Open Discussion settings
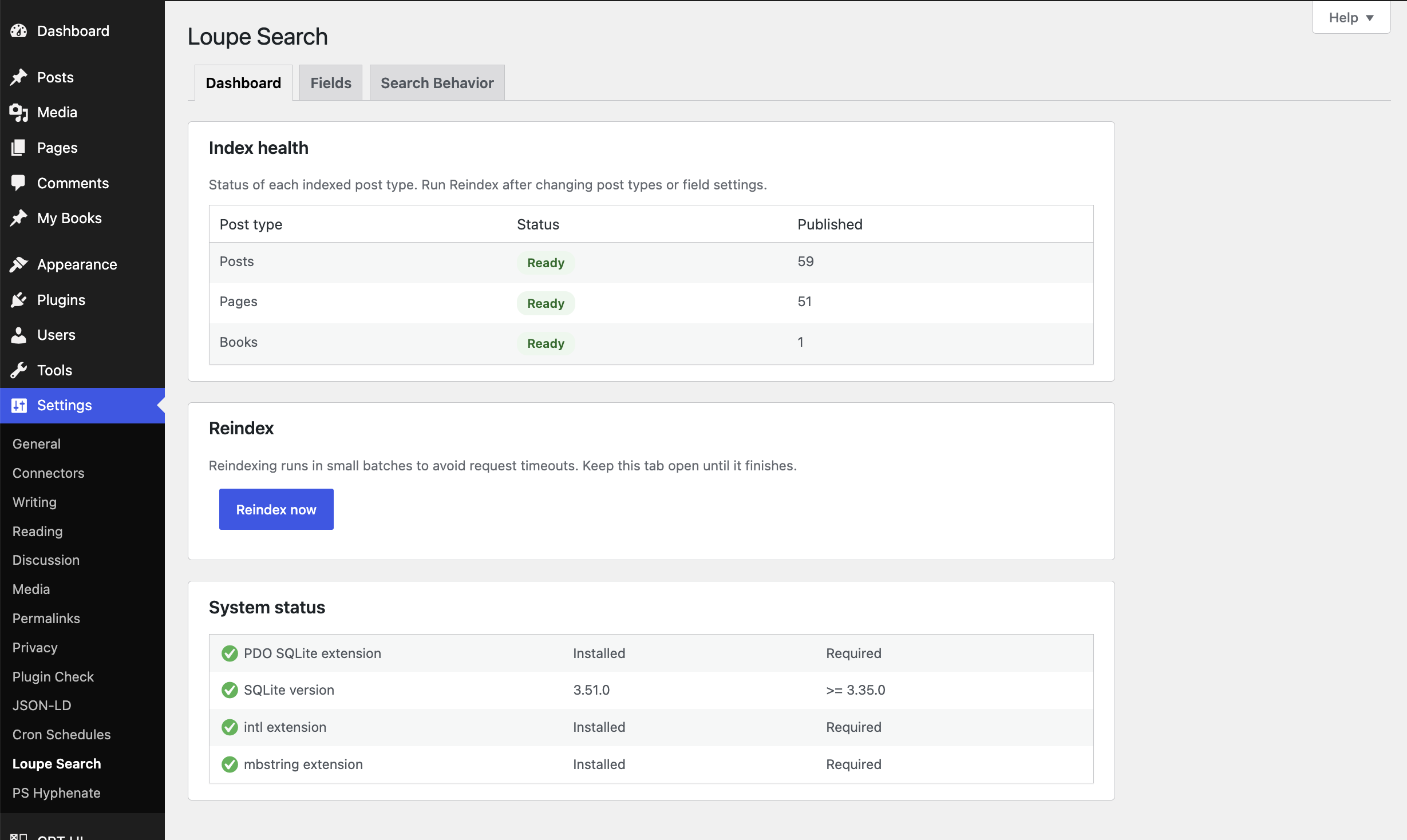 point(46,560)
